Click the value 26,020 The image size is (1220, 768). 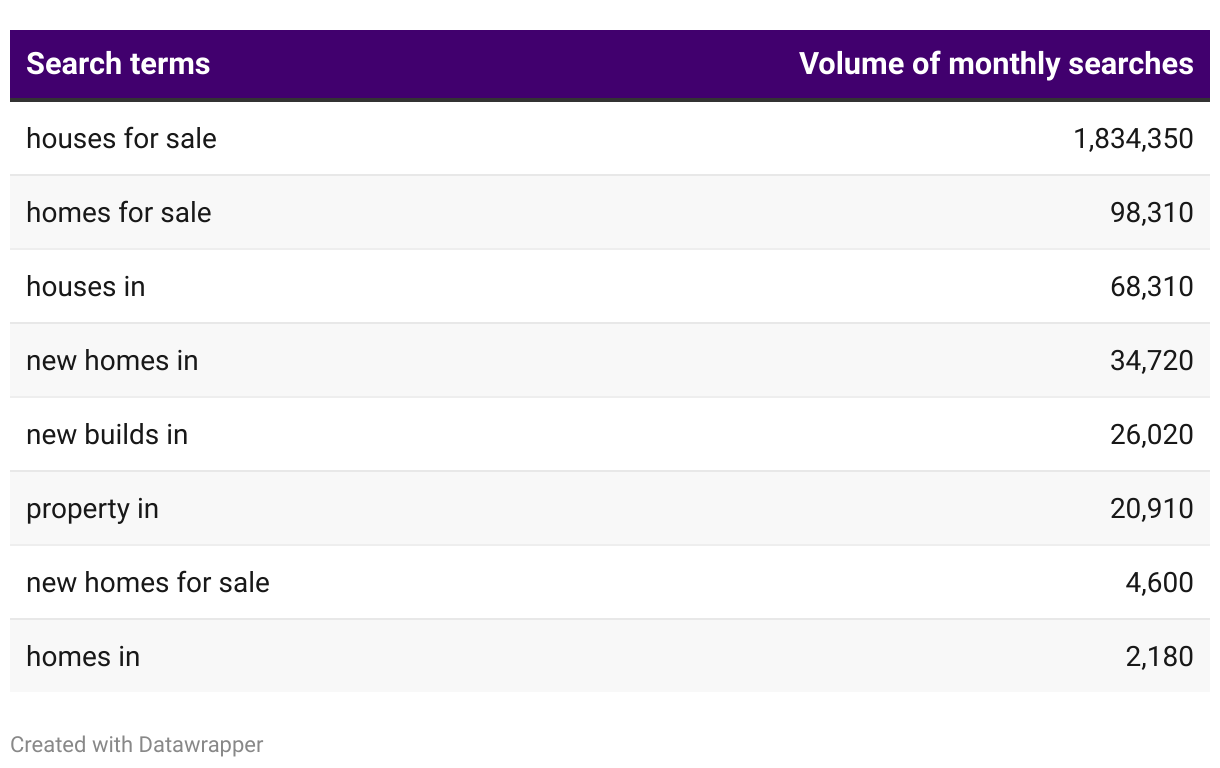point(1151,434)
